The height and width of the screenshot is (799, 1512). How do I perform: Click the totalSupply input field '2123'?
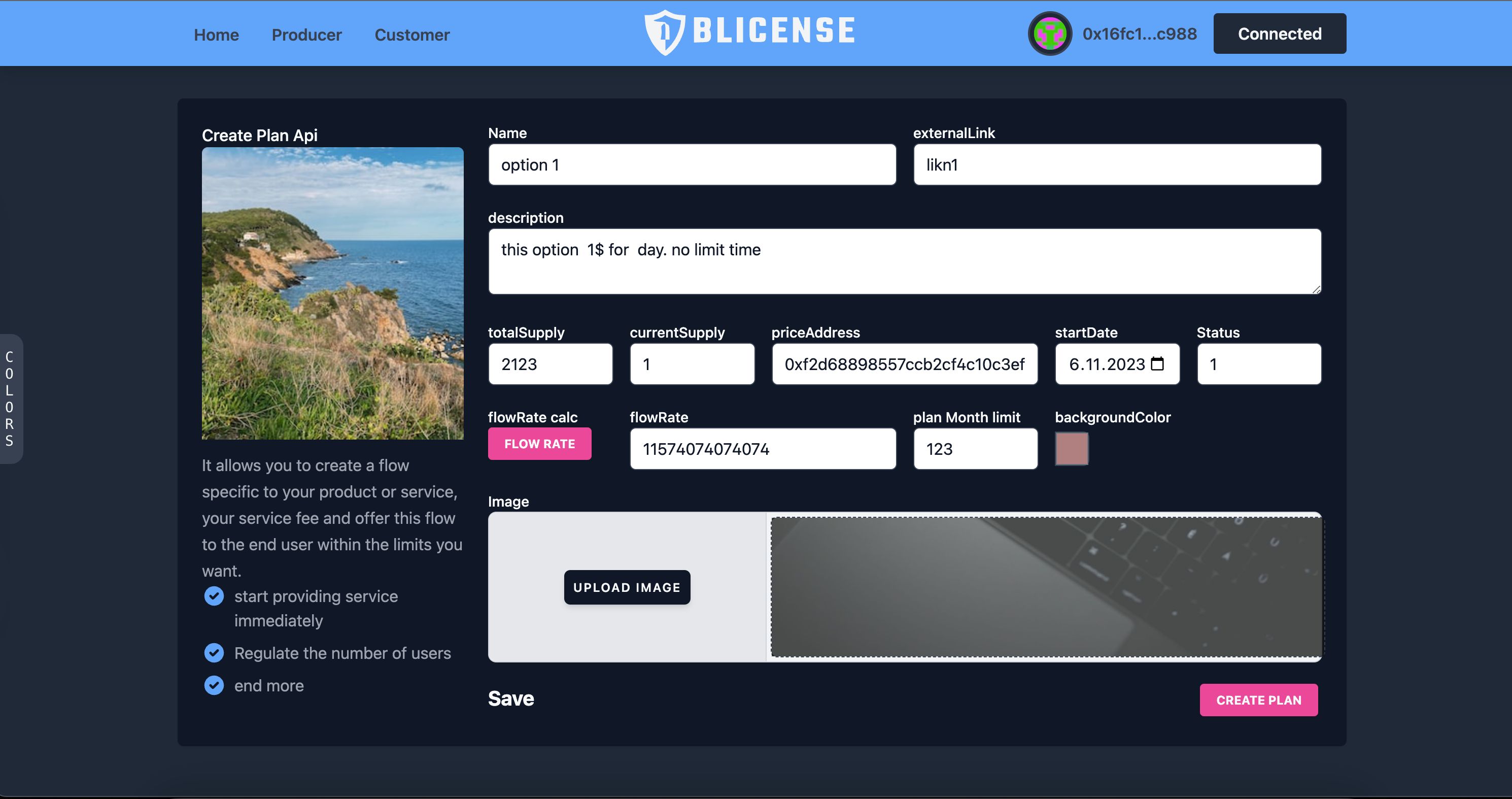tap(550, 364)
